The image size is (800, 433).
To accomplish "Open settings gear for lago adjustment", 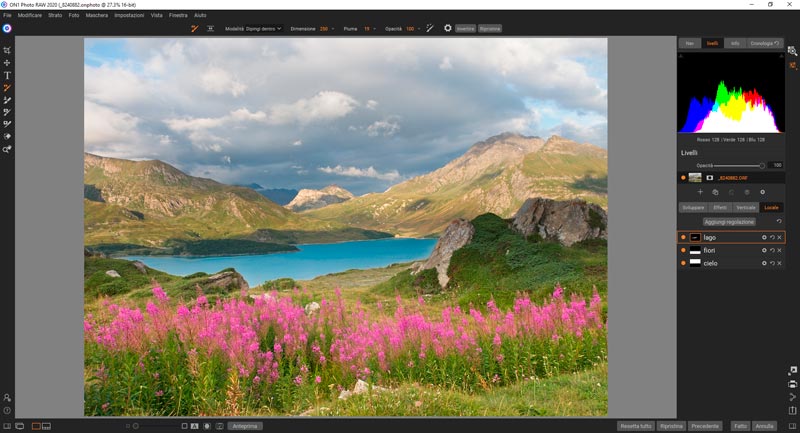I will 764,237.
